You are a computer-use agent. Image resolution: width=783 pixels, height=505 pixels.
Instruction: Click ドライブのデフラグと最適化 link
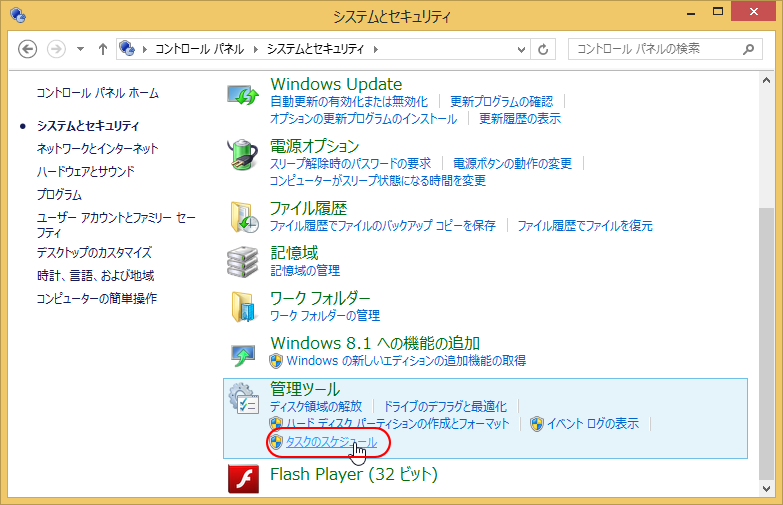click(445, 407)
